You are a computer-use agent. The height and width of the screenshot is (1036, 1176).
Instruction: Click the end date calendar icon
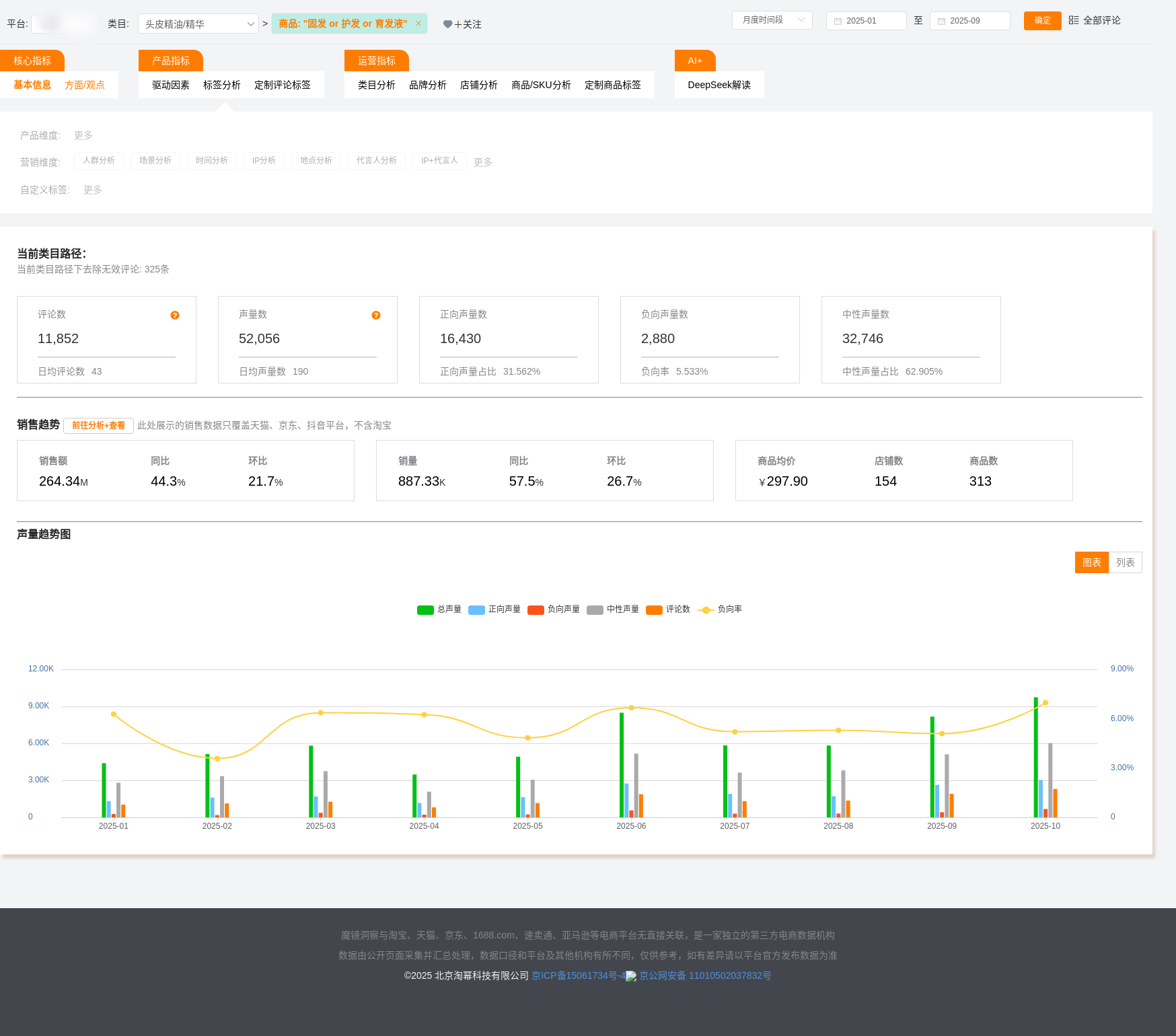941,21
